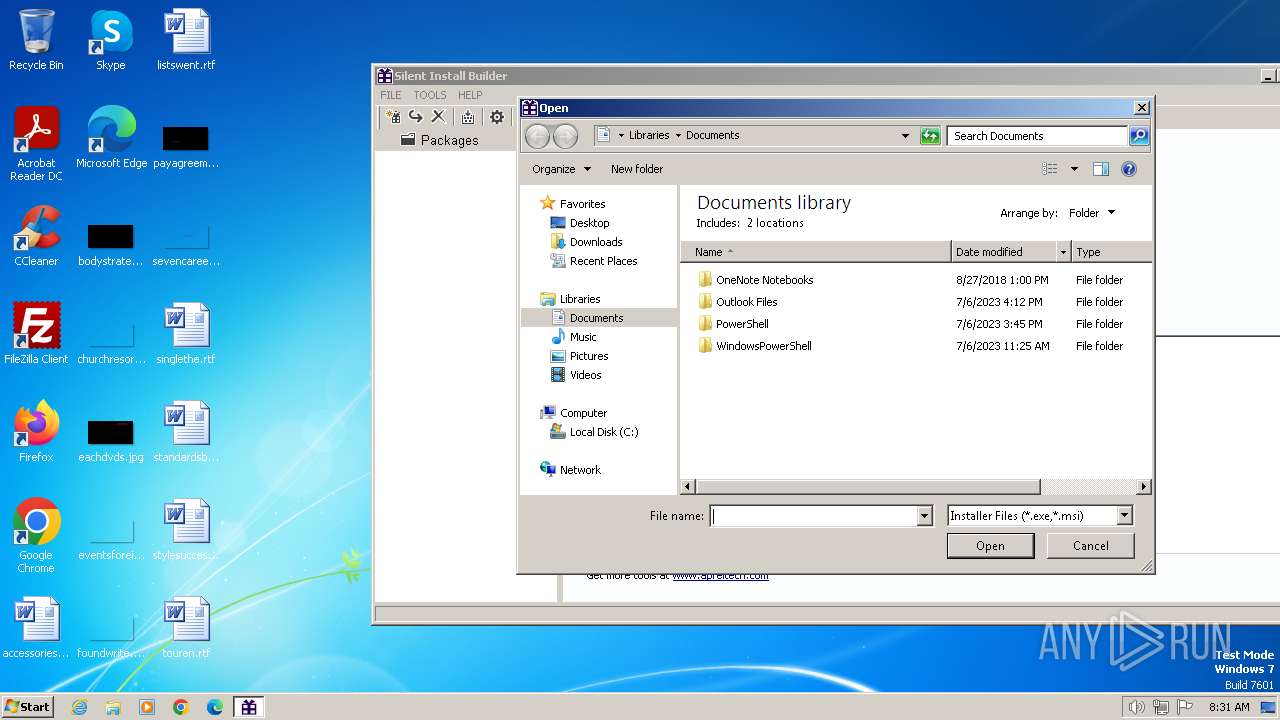Click the search magnifier icon in Open dialog
Image resolution: width=1280 pixels, height=720 pixels.
point(1139,136)
